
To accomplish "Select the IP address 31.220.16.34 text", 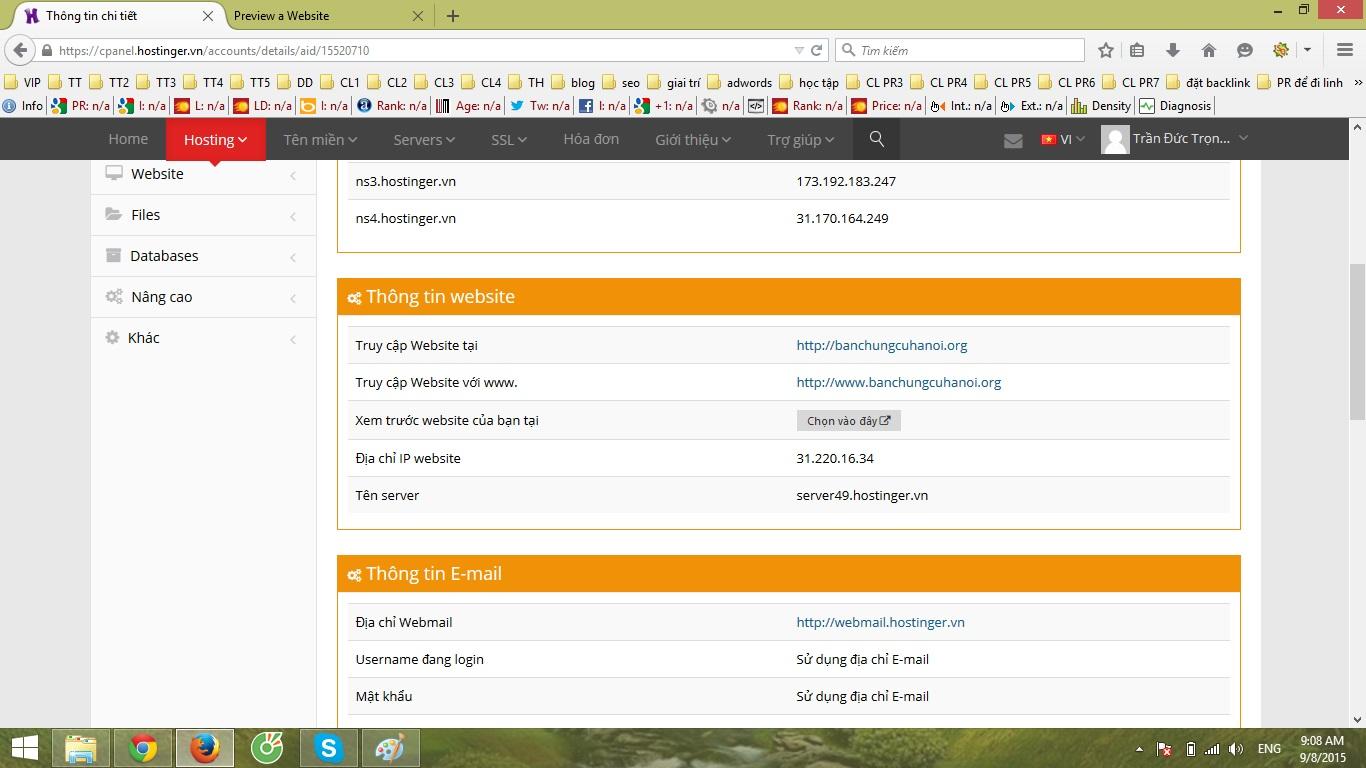I will click(x=835, y=458).
